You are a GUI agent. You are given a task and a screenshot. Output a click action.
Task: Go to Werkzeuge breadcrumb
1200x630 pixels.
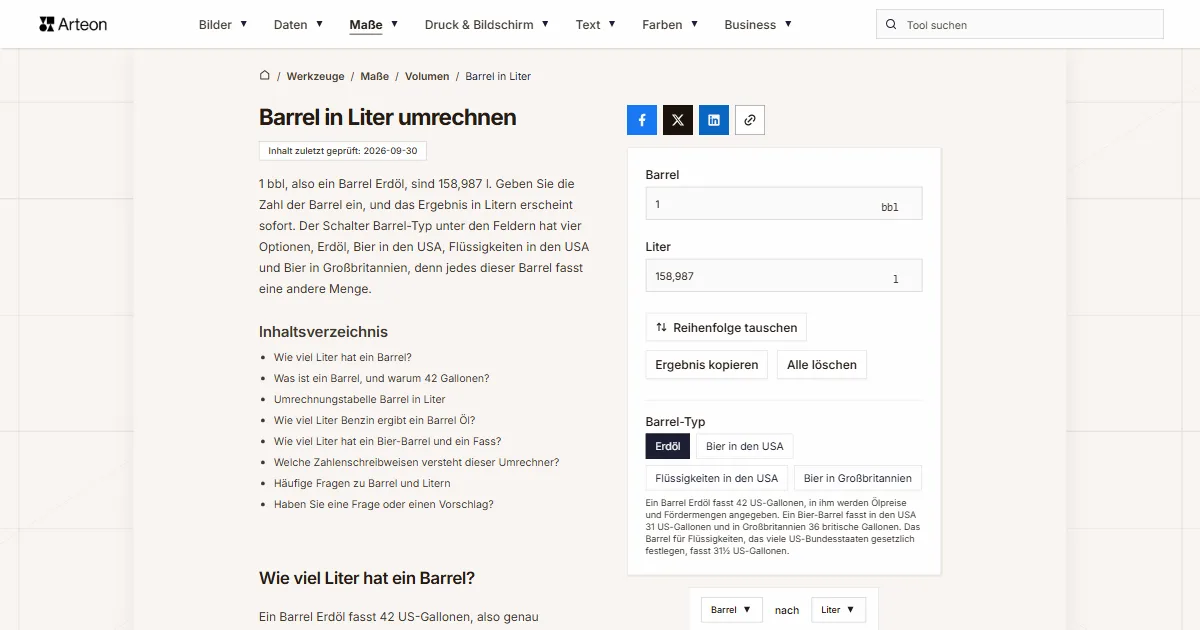point(315,76)
